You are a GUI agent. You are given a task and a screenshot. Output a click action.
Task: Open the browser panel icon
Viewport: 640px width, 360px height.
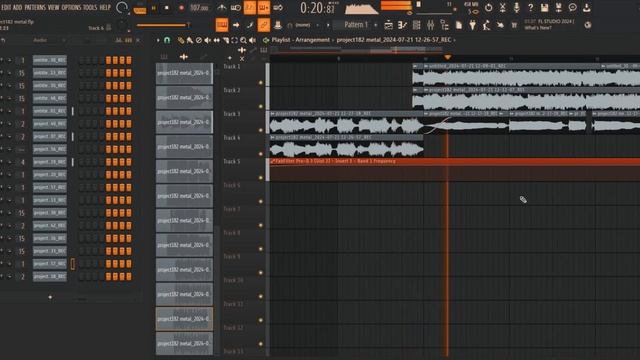click(x=444, y=25)
